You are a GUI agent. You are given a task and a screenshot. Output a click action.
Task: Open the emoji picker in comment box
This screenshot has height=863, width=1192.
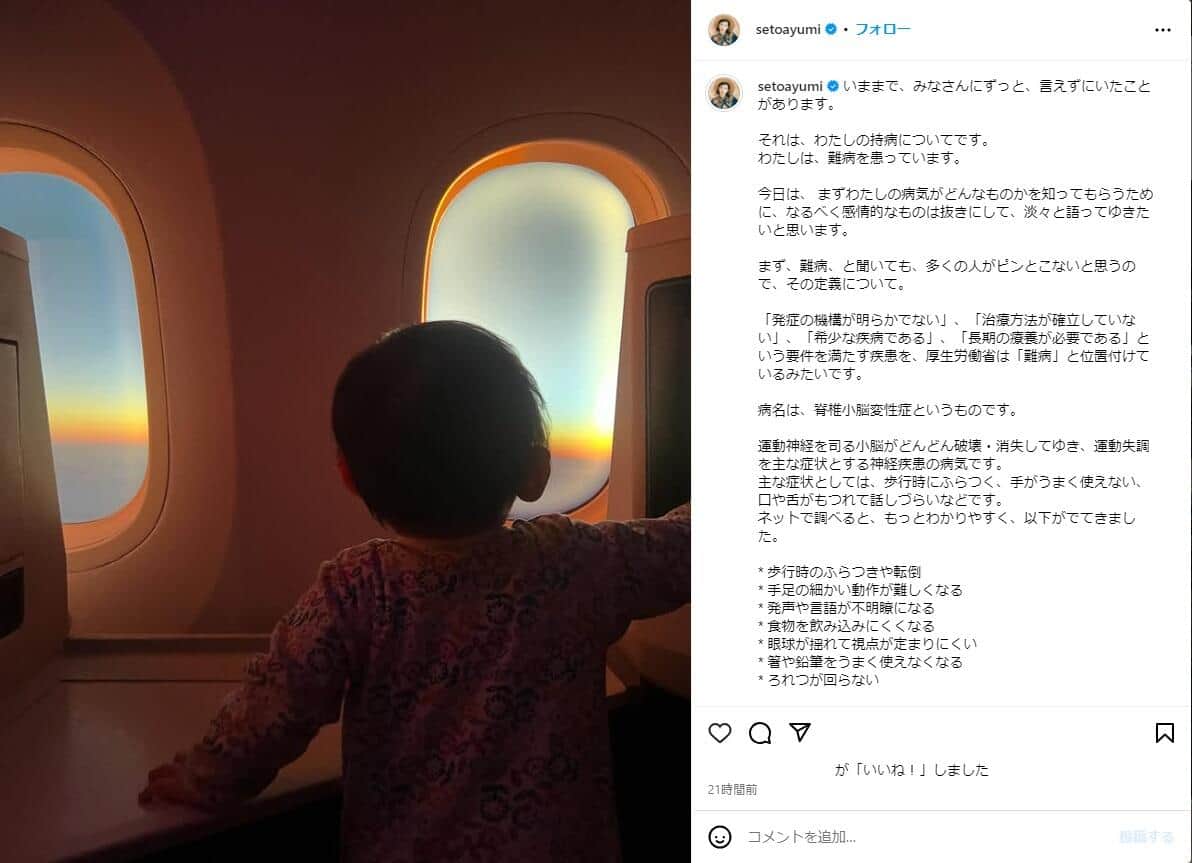[719, 837]
